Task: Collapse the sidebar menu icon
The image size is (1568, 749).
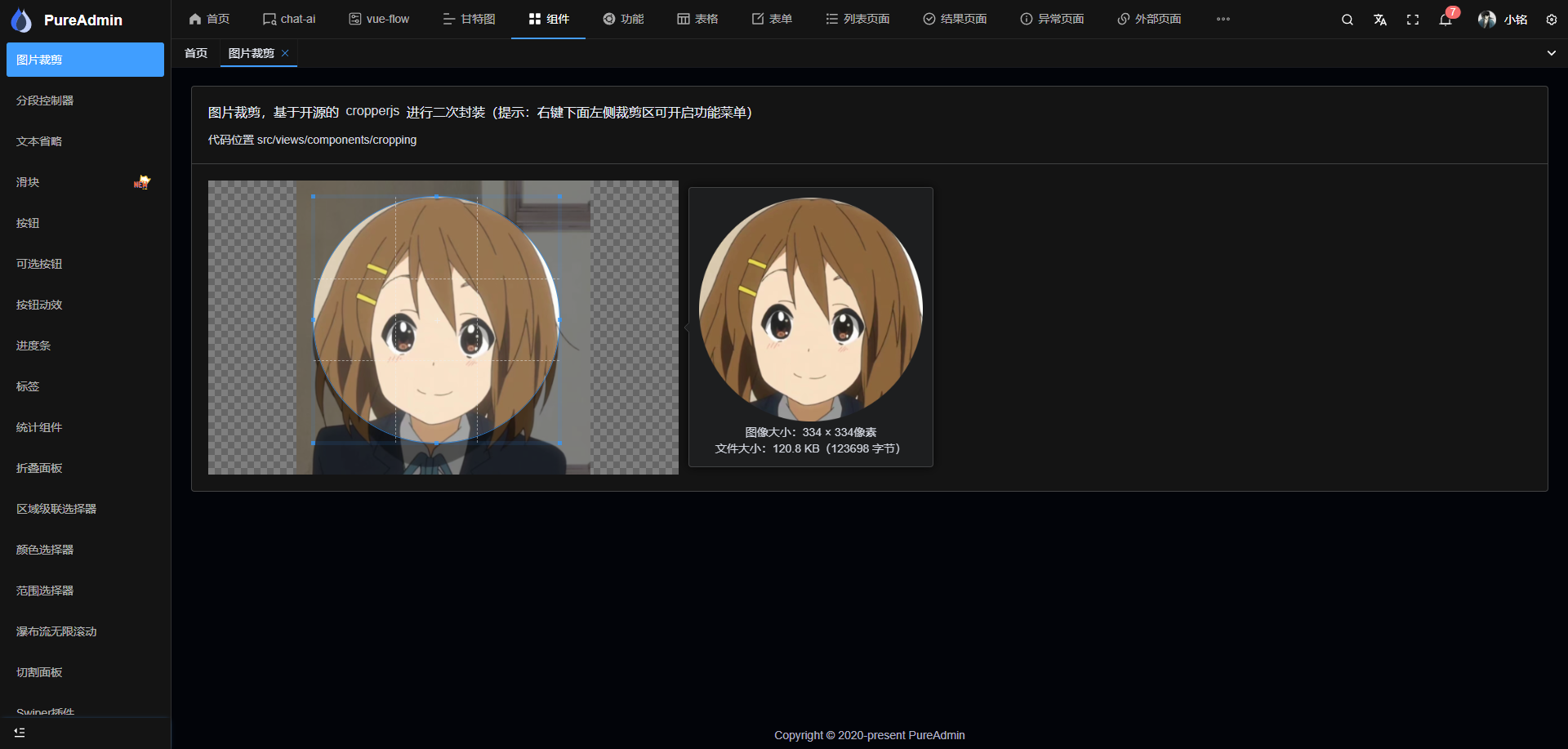Action: [20, 733]
